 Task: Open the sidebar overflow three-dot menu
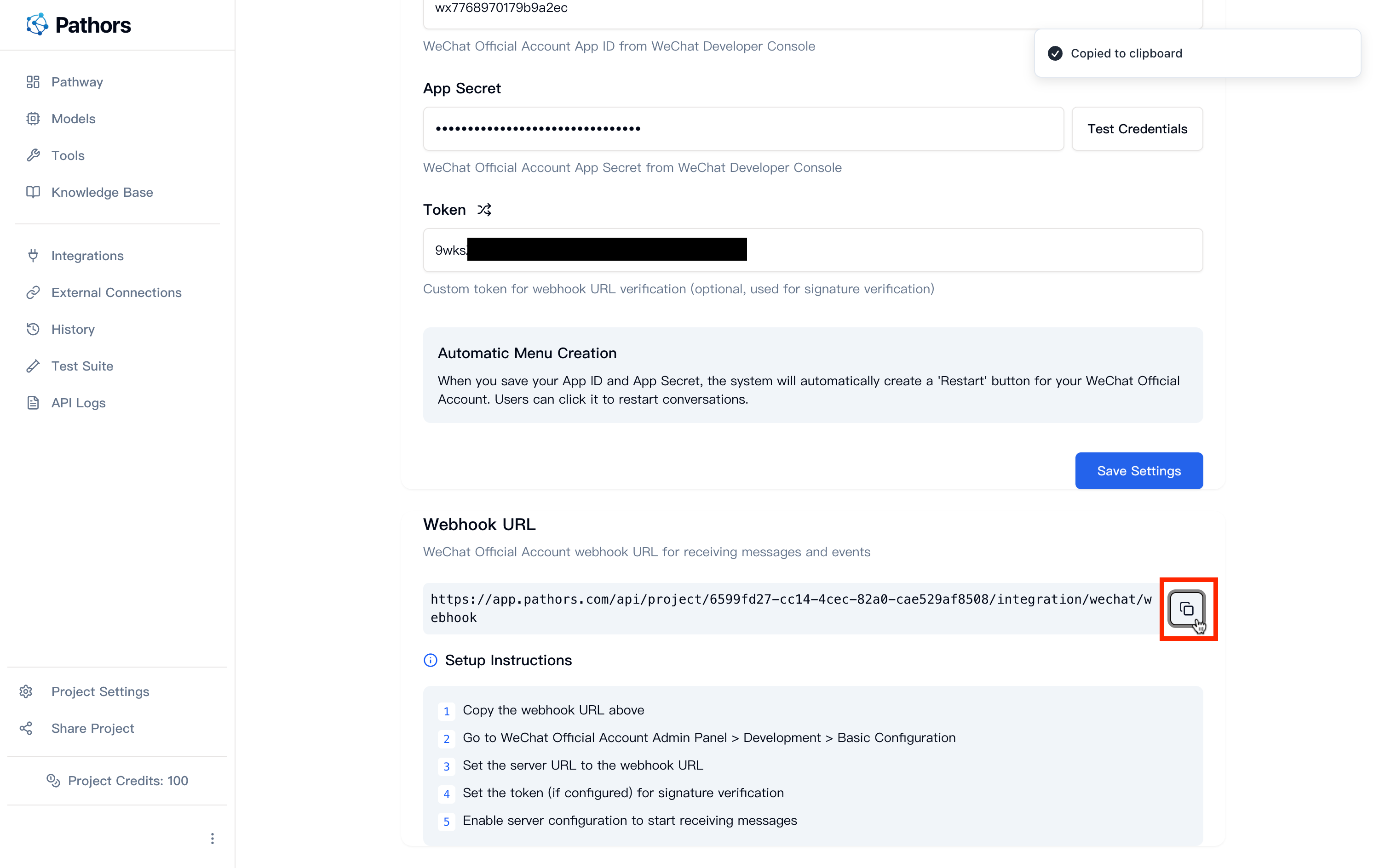(213, 838)
